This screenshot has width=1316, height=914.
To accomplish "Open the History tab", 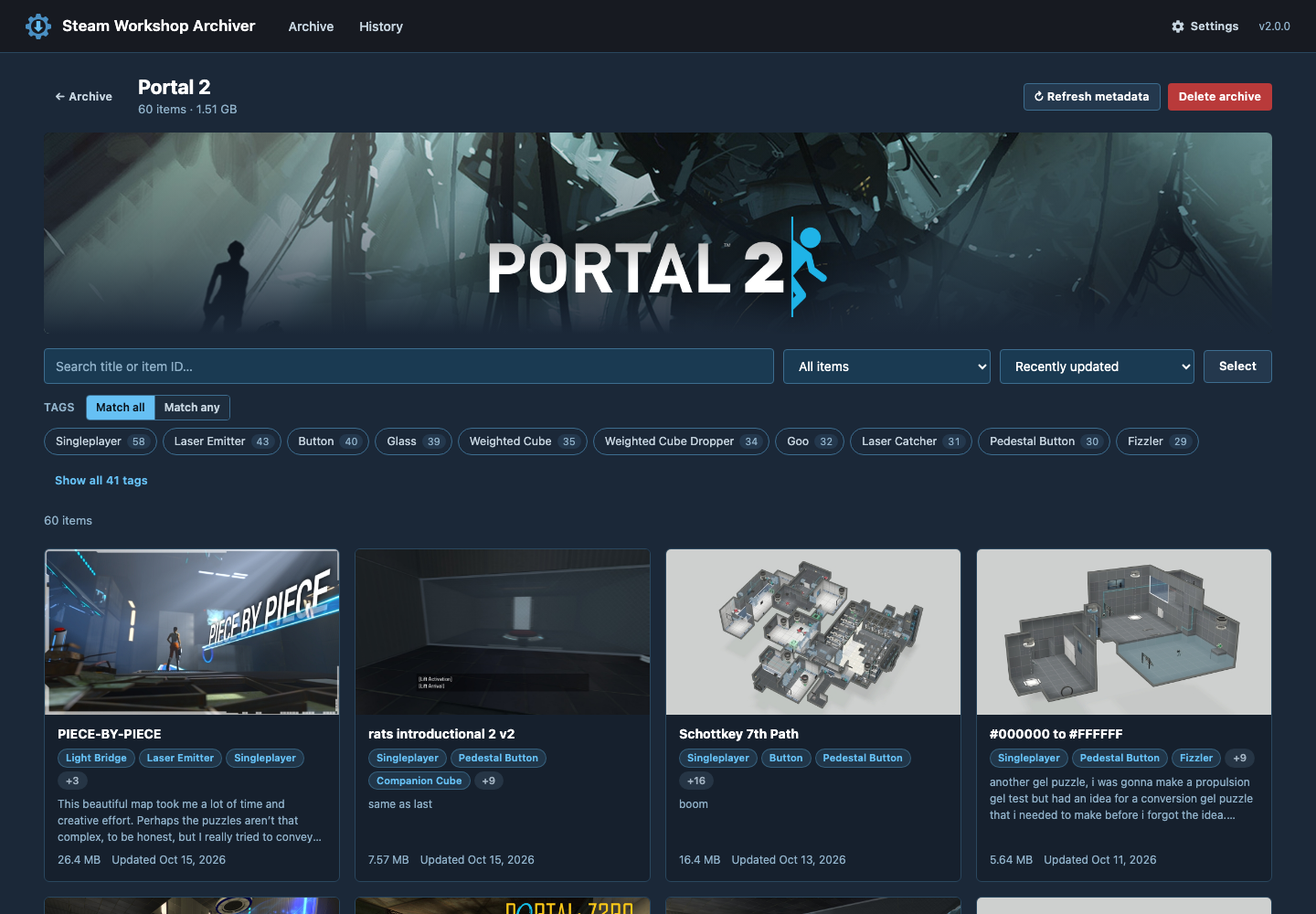I will point(381,27).
